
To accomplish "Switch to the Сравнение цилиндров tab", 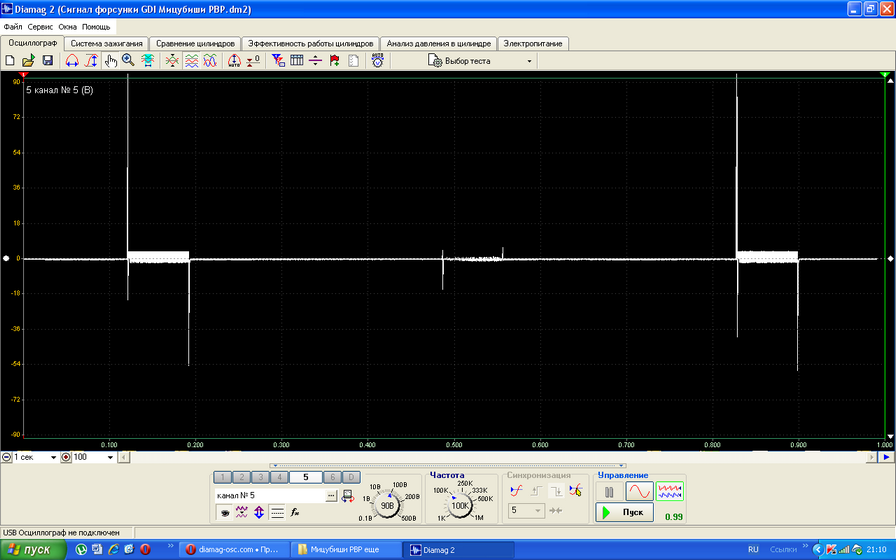I will pos(195,43).
